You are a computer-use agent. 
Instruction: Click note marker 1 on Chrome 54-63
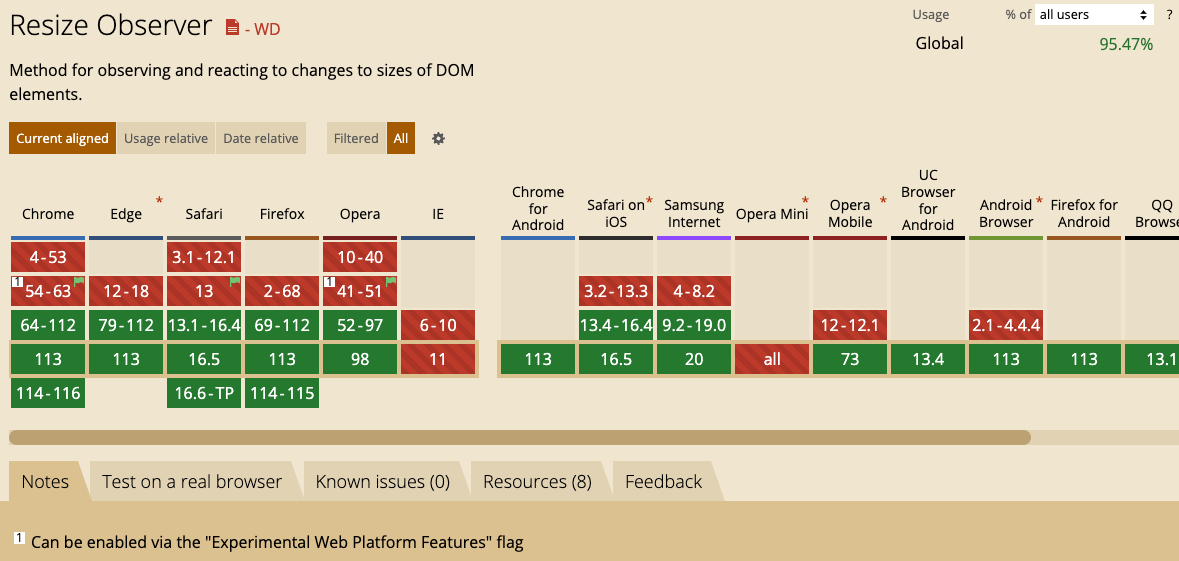pos(17,282)
